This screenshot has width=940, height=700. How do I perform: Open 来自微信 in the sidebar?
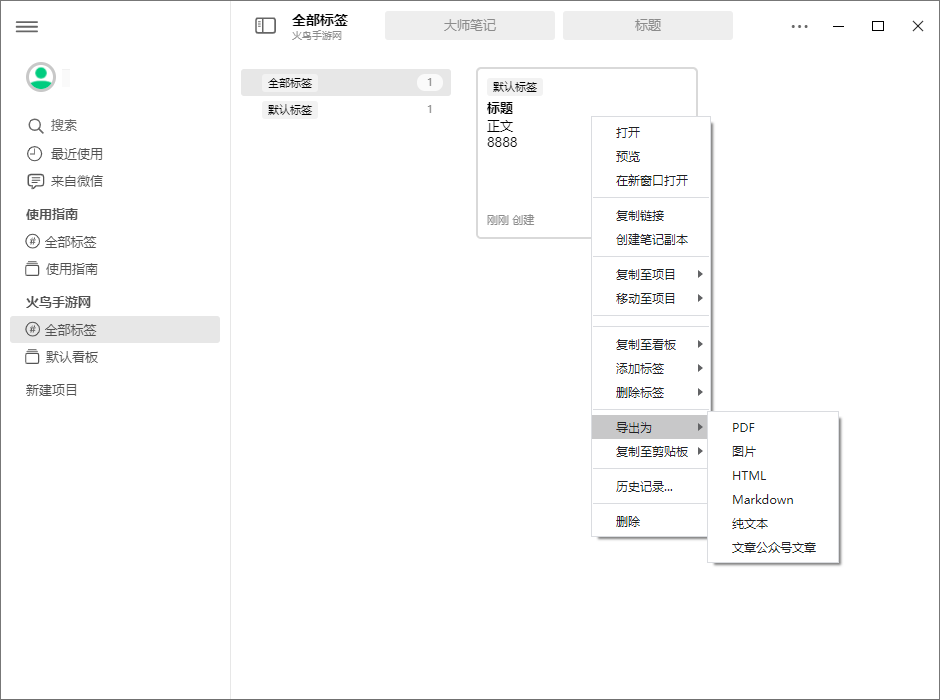point(77,181)
